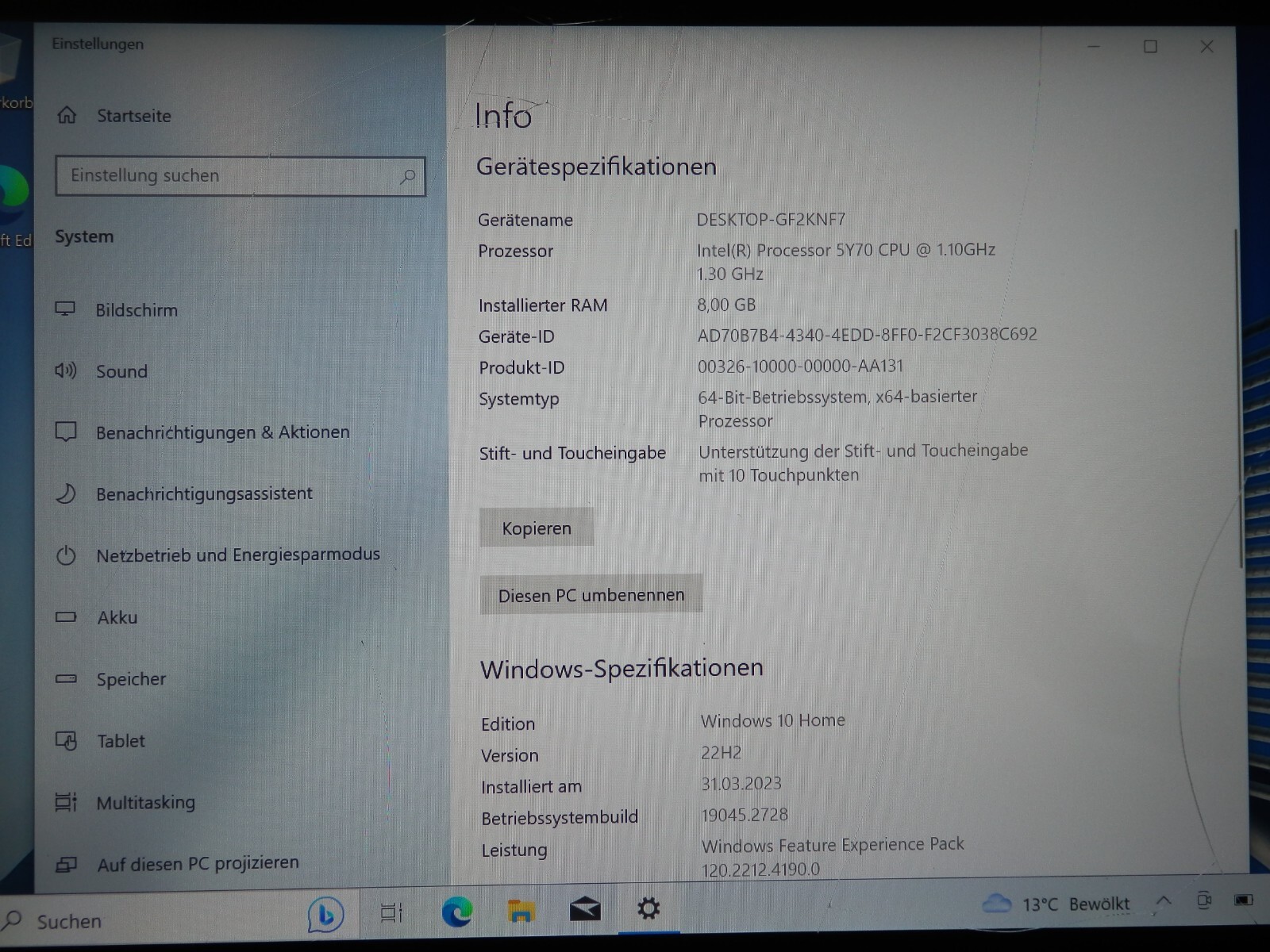Click the Tablet icon in sidebar
The height and width of the screenshot is (952, 1270).
click(x=66, y=740)
